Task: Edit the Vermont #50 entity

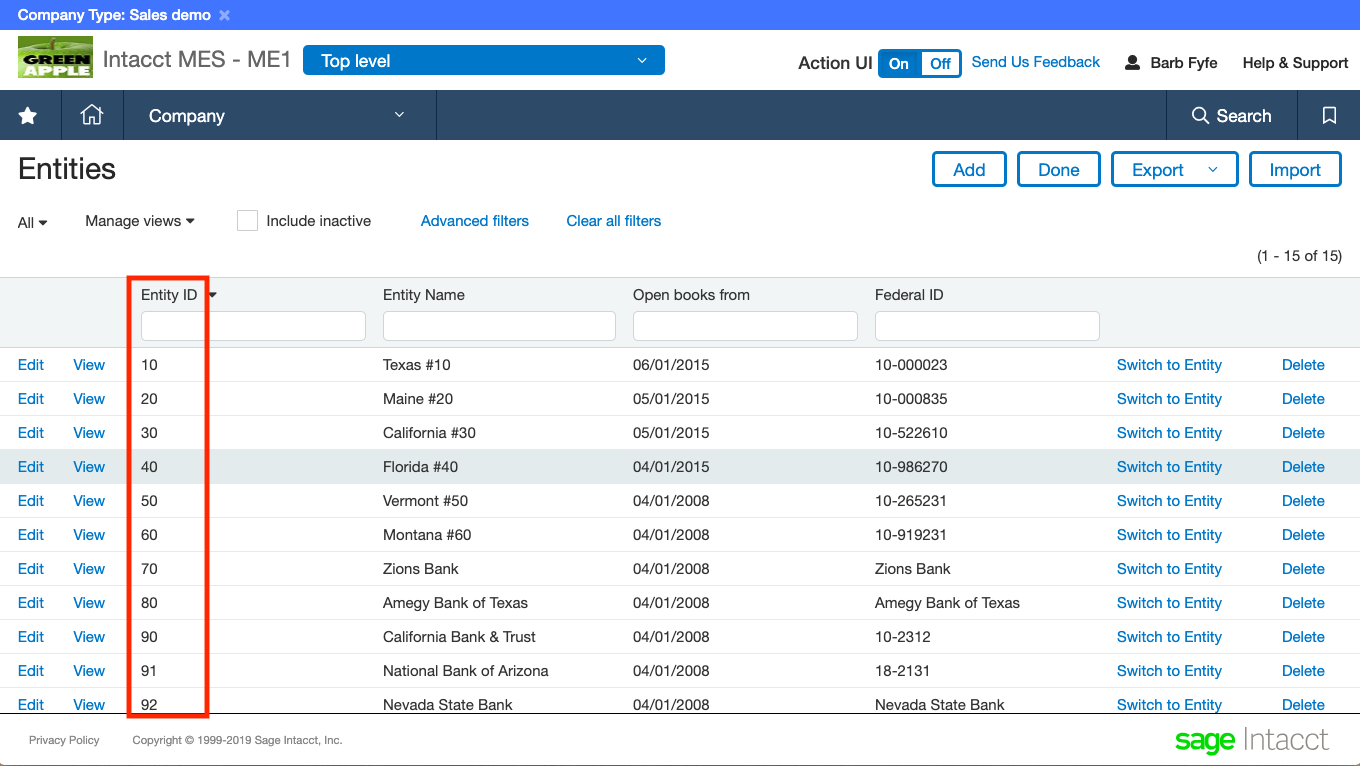Action: [x=31, y=501]
